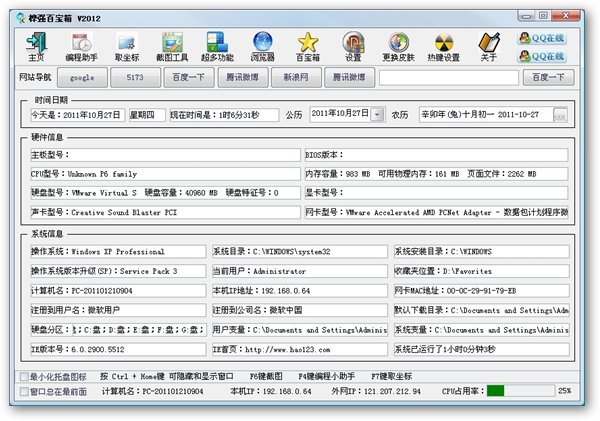Click the 农历 辛卯年 date field
This screenshot has width=600, height=421.
pos(486,114)
